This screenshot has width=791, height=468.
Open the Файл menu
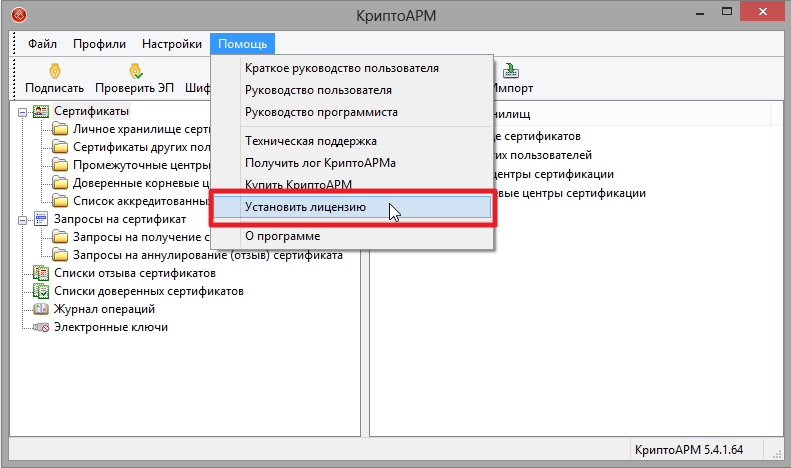pos(42,44)
